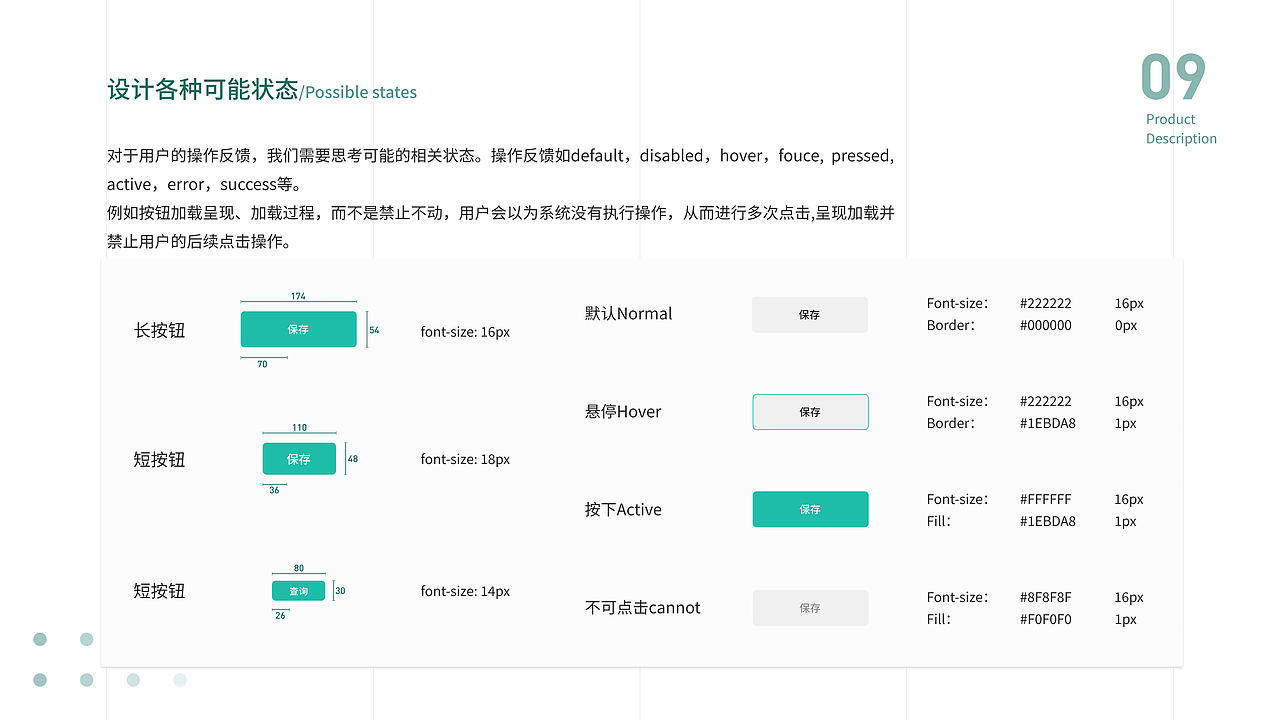Click the #F0F0F0 fill value text
This screenshot has width=1280, height=720.
click(1044, 619)
